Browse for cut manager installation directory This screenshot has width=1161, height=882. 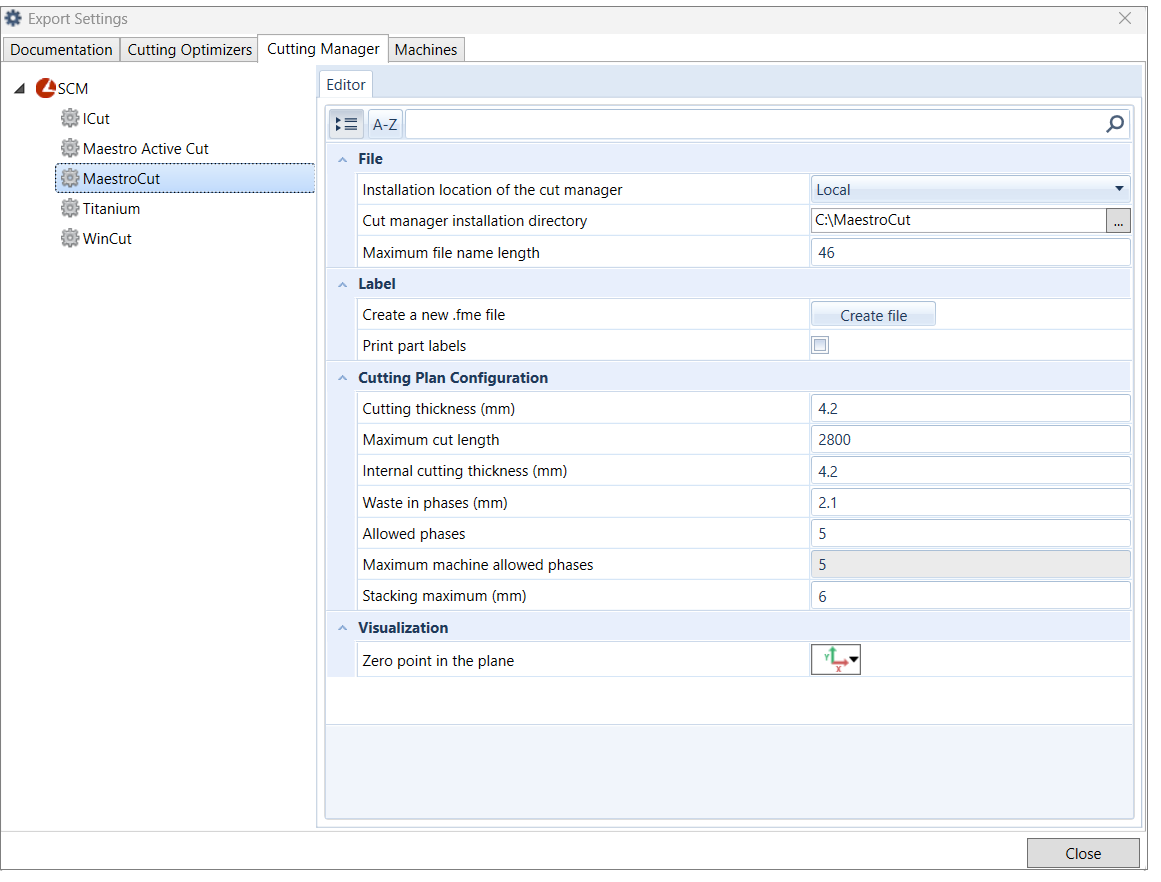1118,221
